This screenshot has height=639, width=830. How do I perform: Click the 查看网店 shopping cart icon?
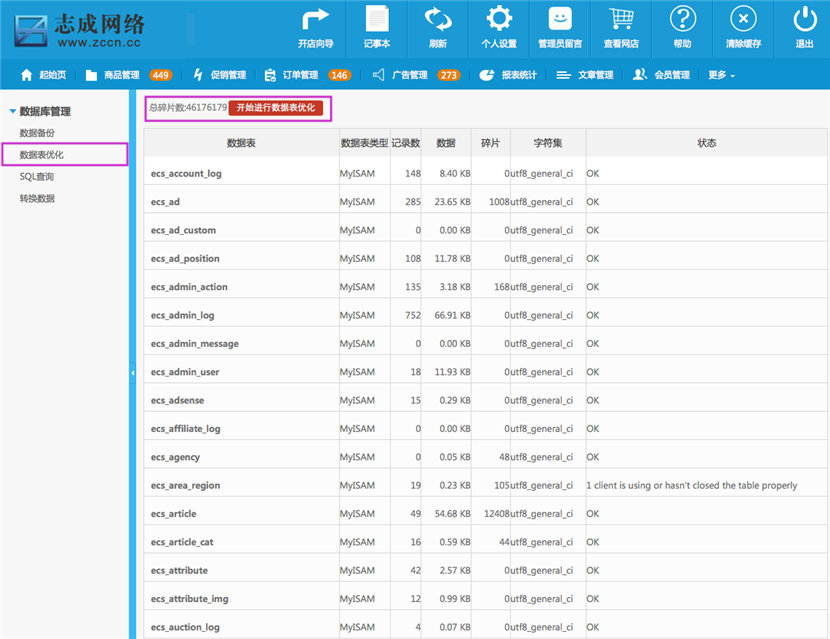pos(621,19)
